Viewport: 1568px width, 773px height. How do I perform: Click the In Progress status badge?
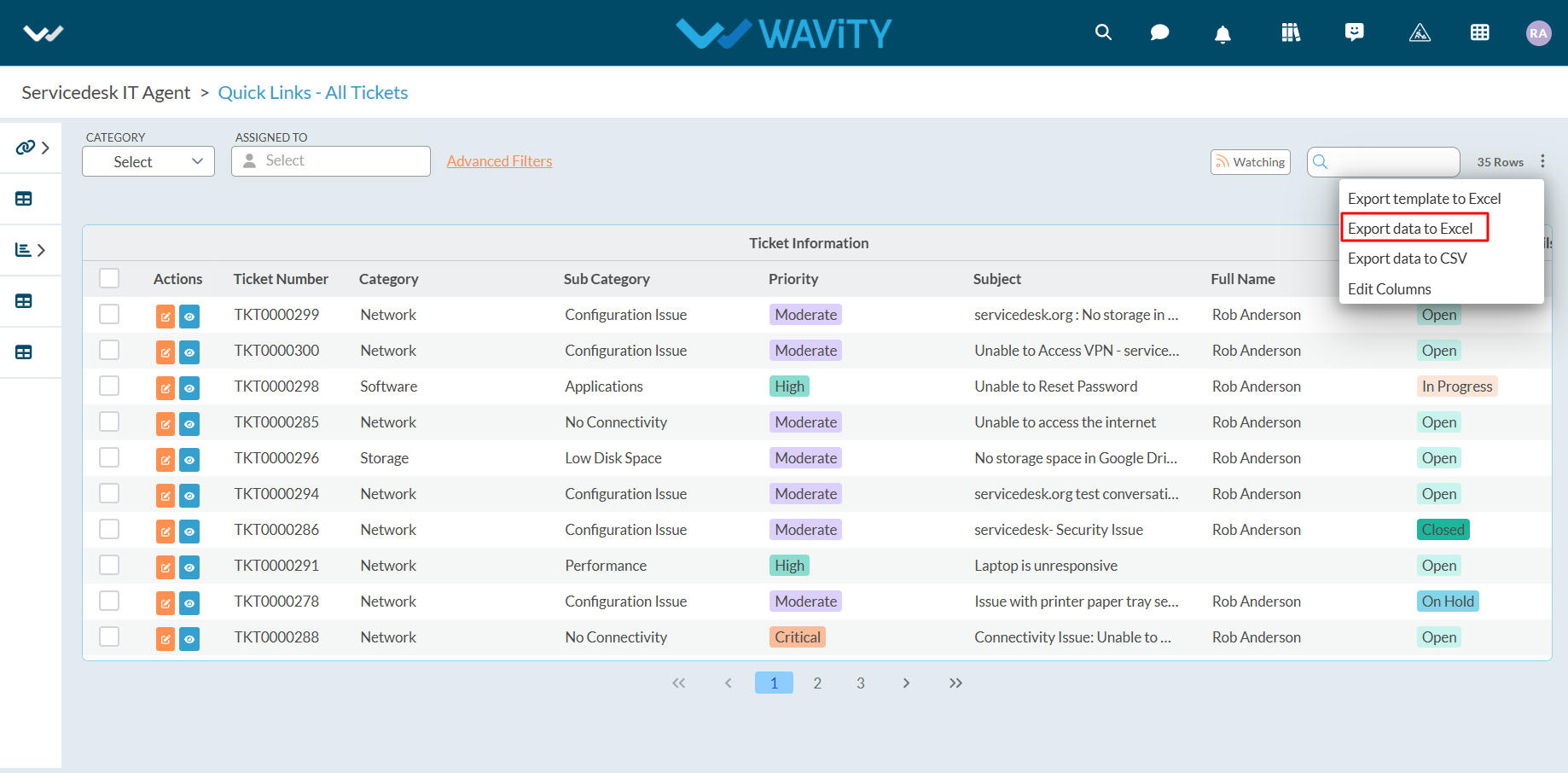(1457, 386)
